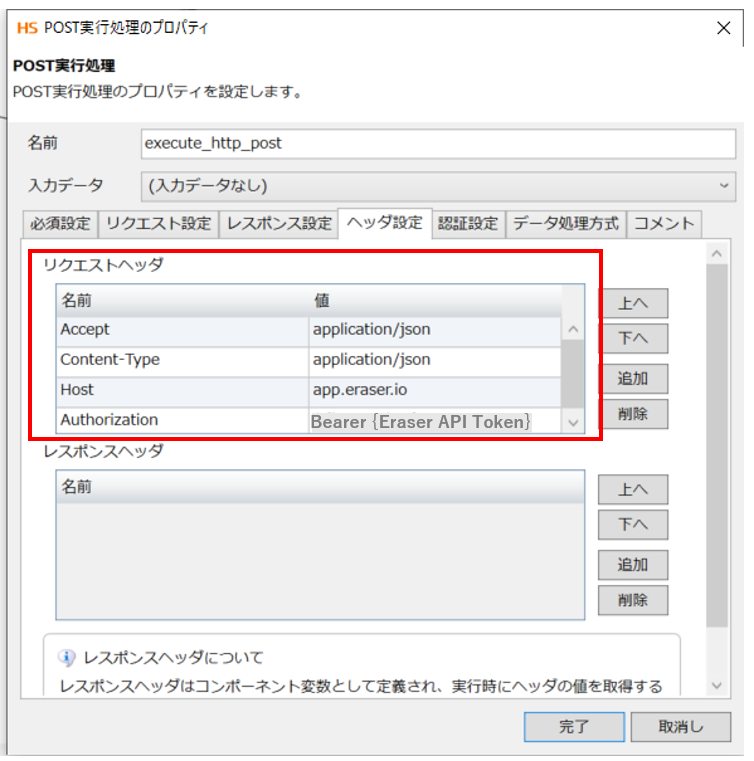The height and width of the screenshot is (761, 754).
Task: Click the request header table scrollbar thumb
Action: [573, 374]
